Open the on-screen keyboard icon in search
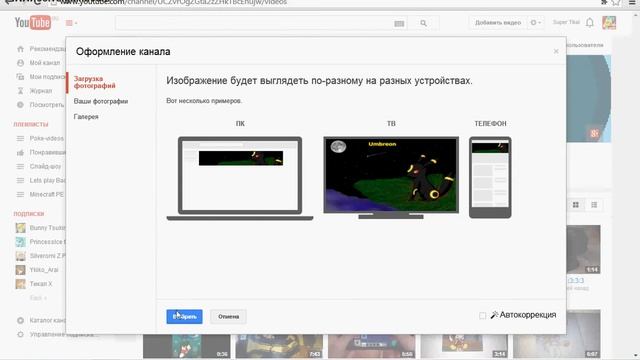Image resolution: width=640 pixels, height=360 pixels. [x=399, y=24]
